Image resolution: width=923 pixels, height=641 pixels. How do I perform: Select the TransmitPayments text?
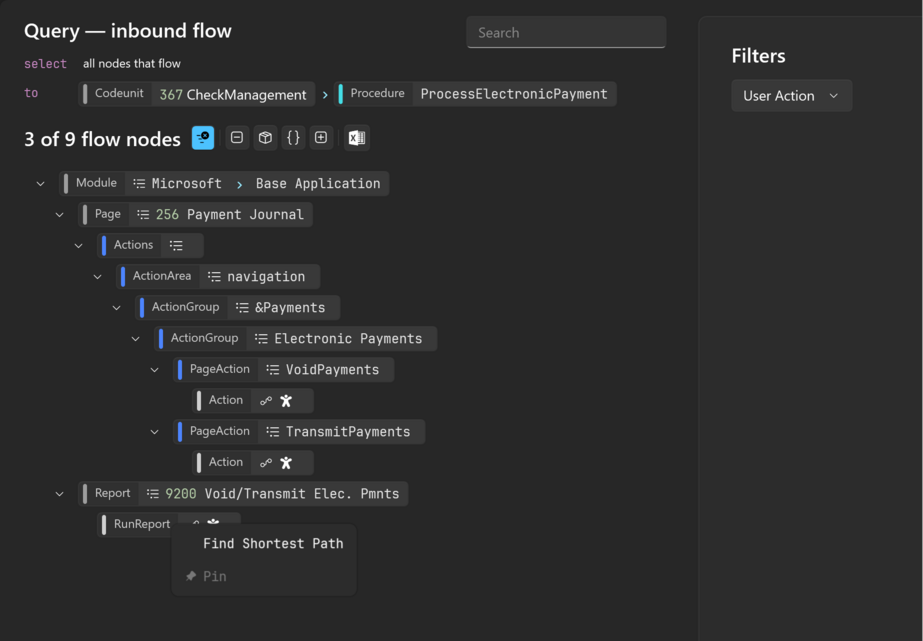348,431
